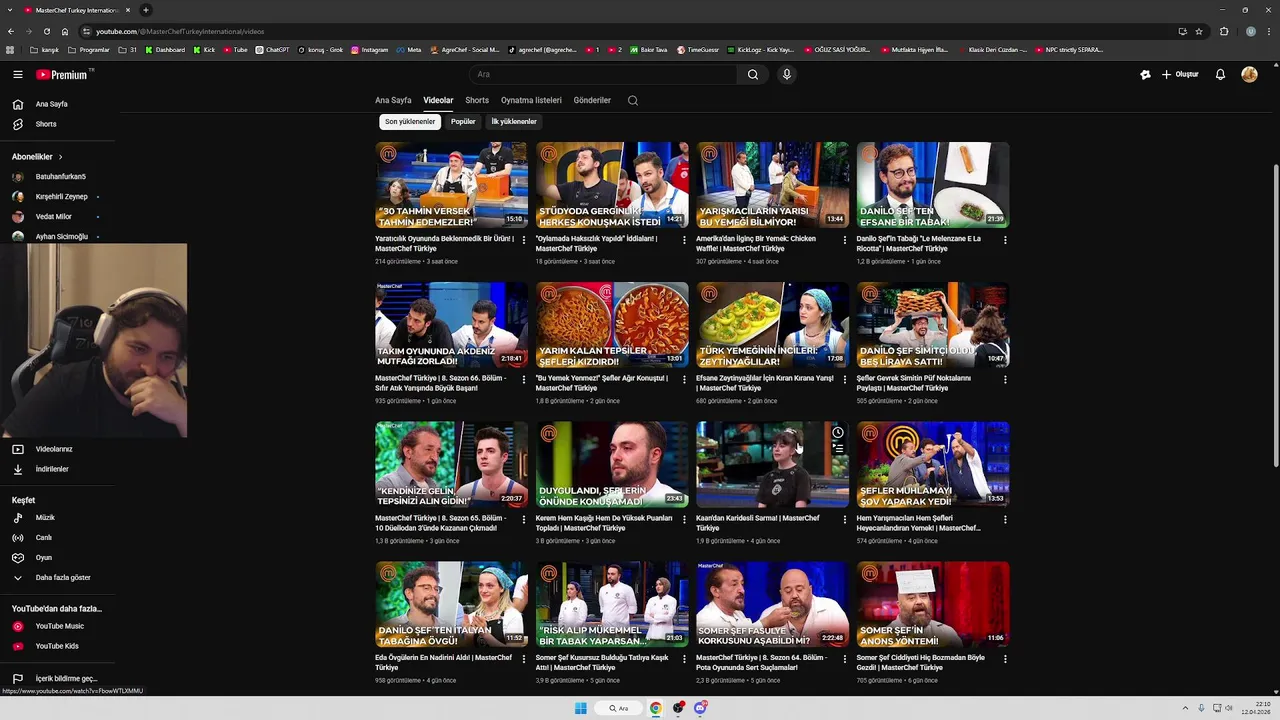The width and height of the screenshot is (1280, 720).
Task: Select the Popüler filter chip
Action: (x=463, y=122)
